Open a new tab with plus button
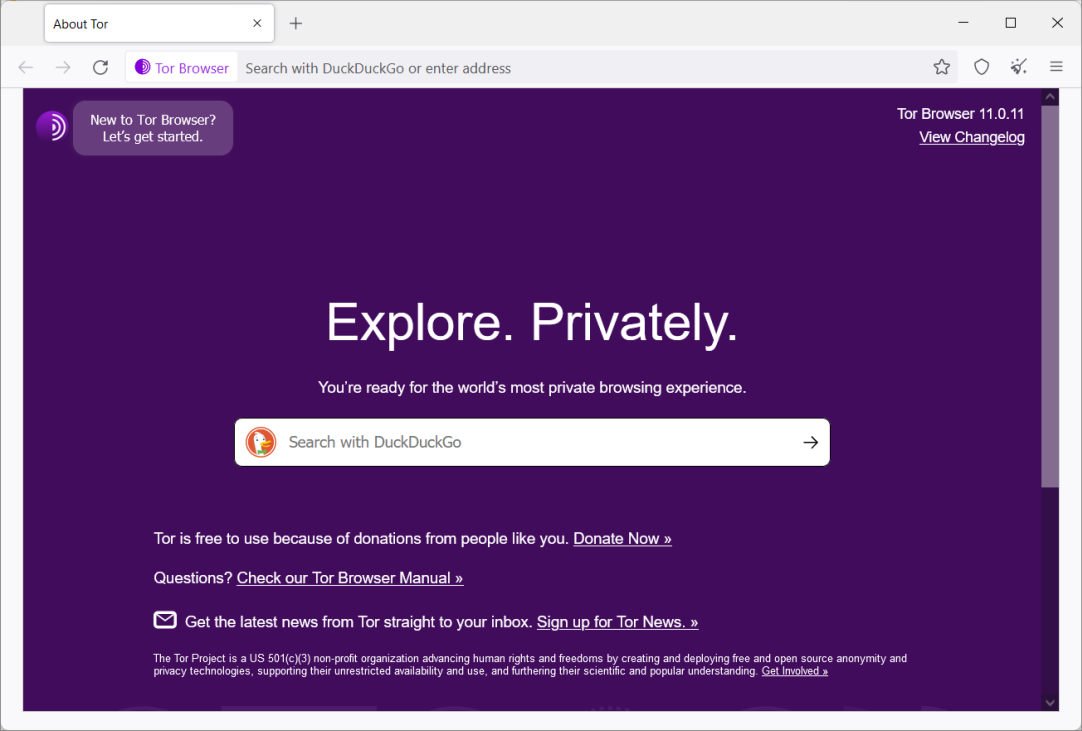 pos(296,24)
